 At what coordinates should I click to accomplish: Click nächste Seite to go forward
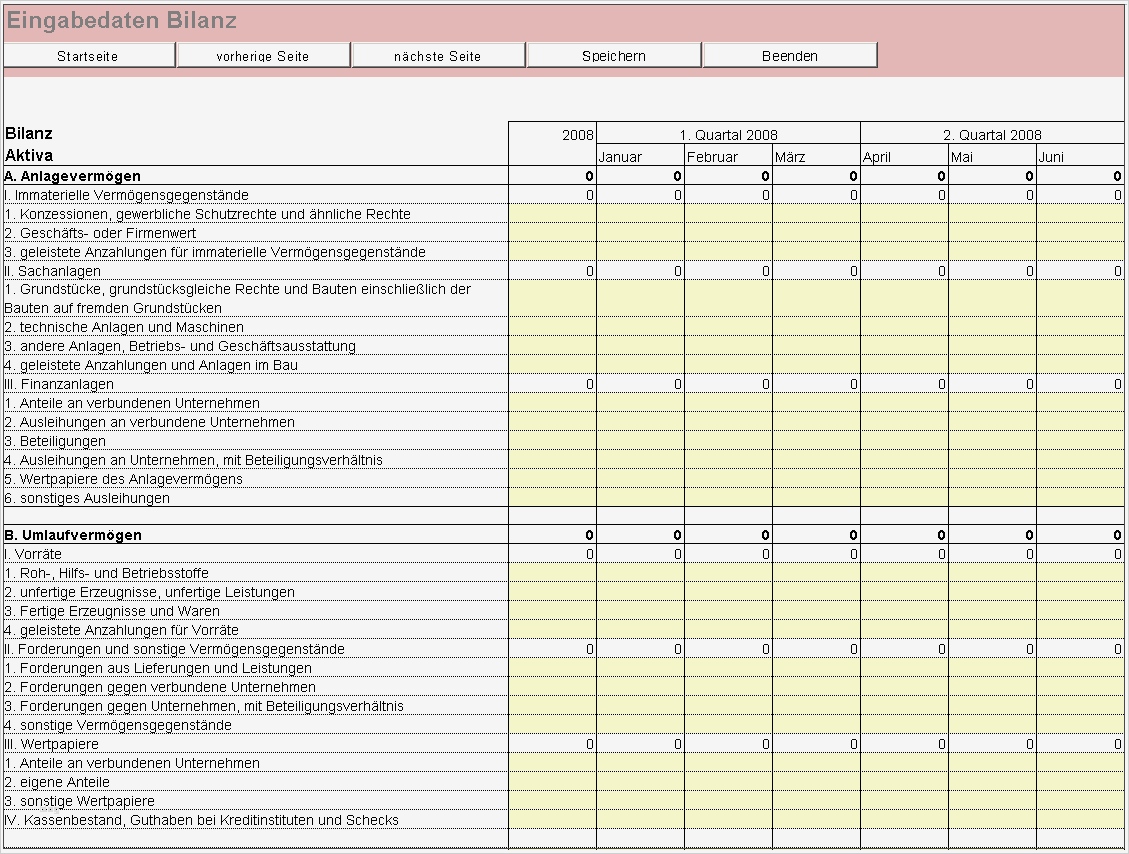pyautogui.click(x=438, y=55)
